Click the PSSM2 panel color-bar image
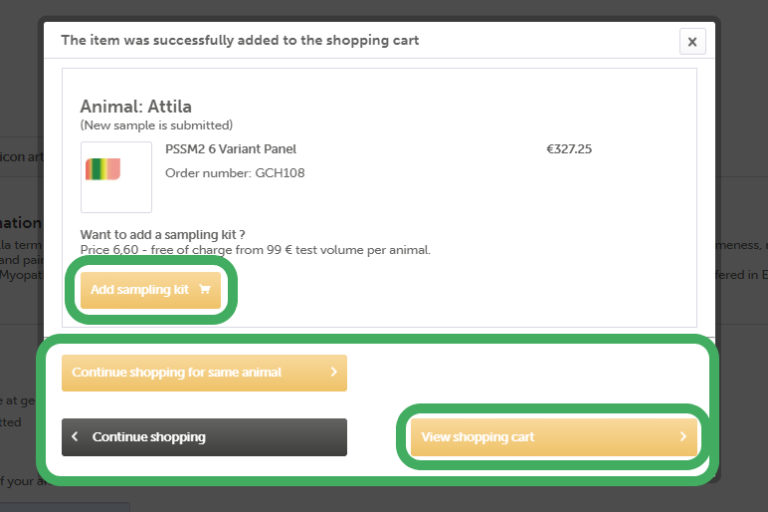The image size is (768, 512). 103,170
